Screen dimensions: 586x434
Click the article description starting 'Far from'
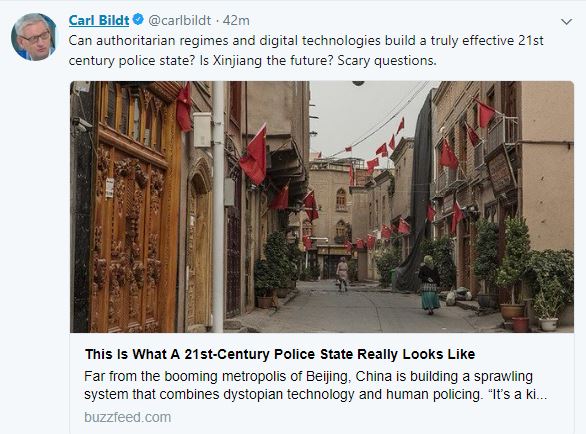(315, 385)
